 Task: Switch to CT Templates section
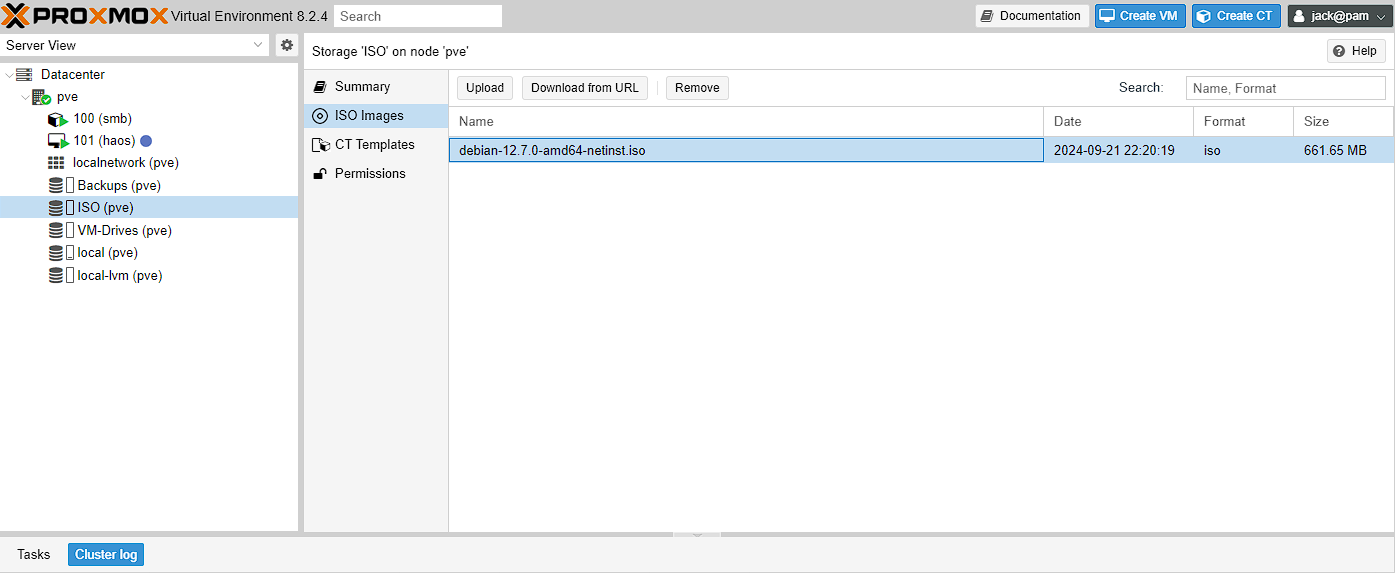(374, 145)
